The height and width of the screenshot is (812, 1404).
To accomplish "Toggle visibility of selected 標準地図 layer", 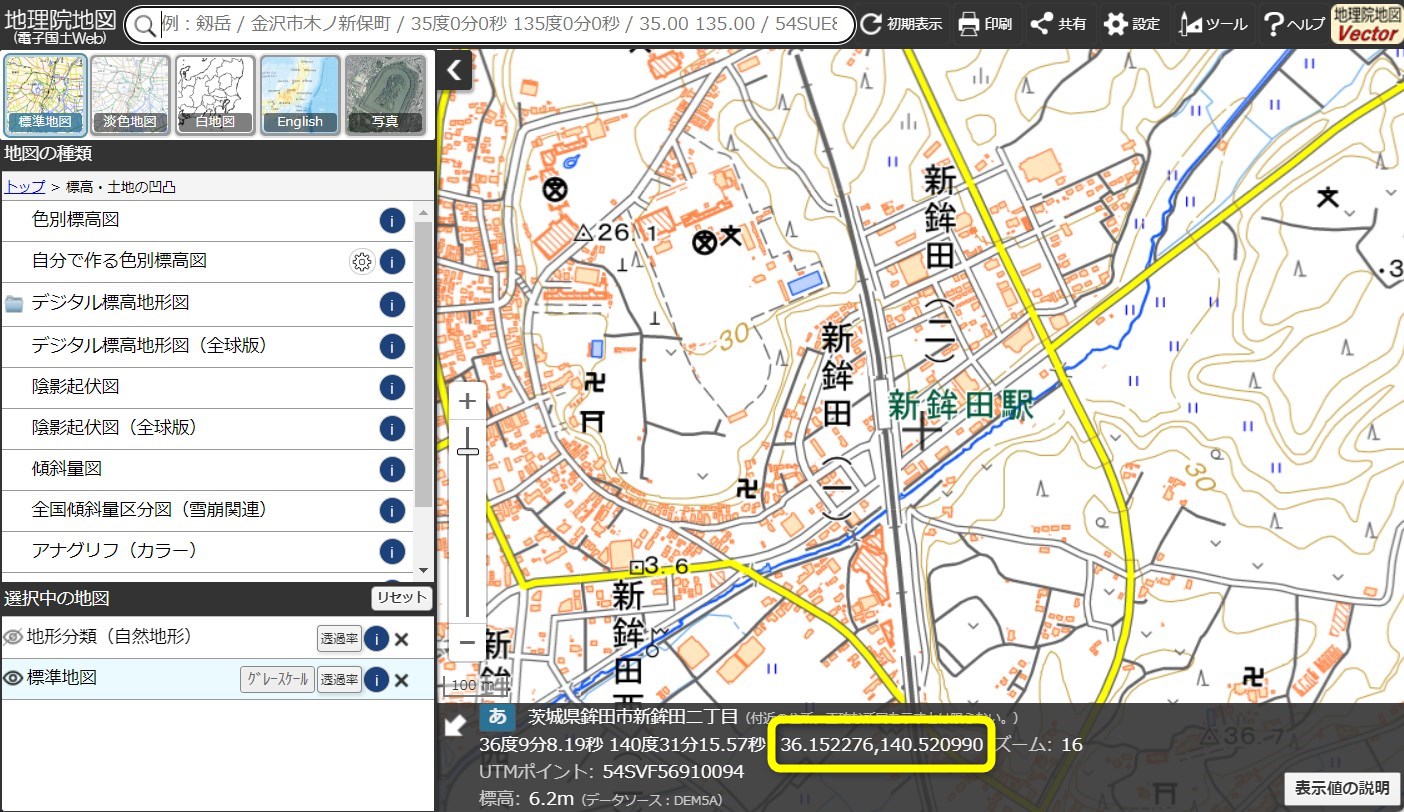I will 13,678.
